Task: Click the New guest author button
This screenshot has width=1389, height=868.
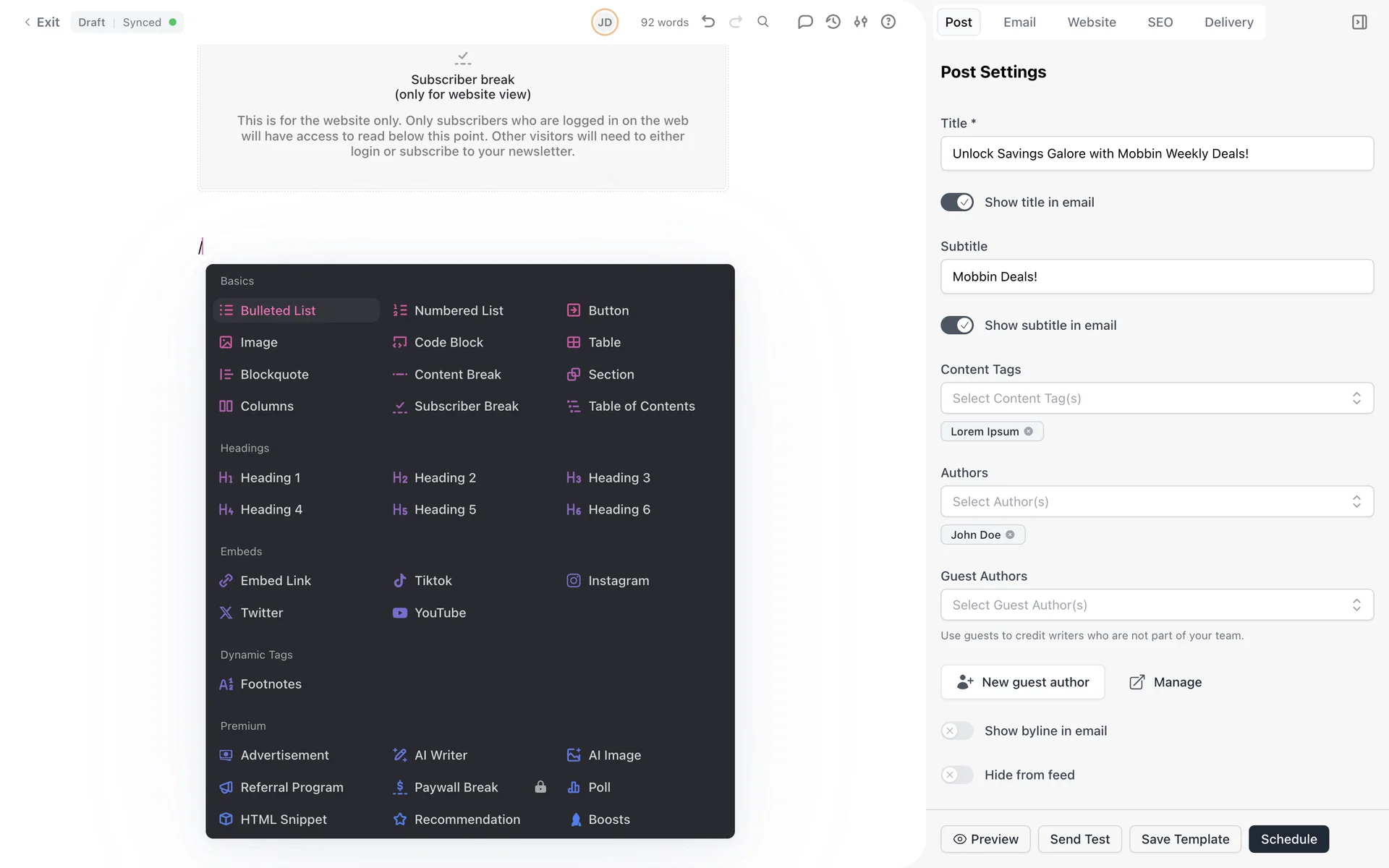Action: pos(1022,682)
